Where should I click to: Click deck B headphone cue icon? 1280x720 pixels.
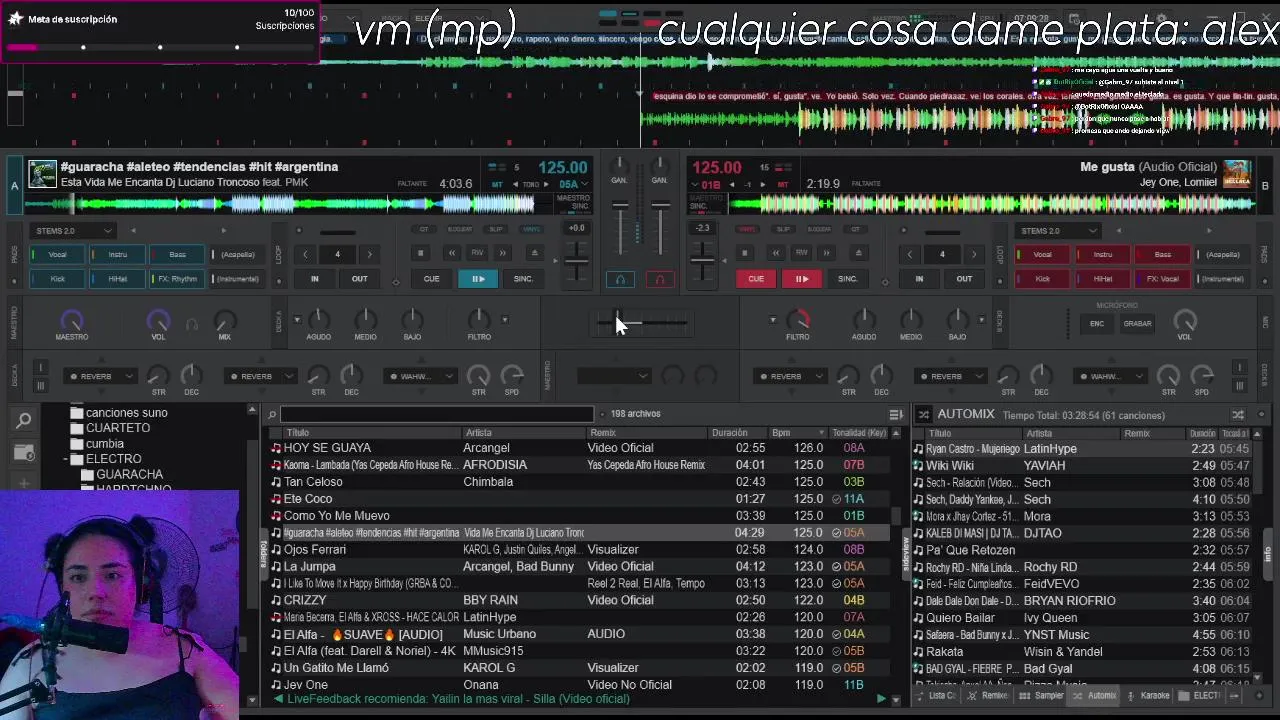660,279
